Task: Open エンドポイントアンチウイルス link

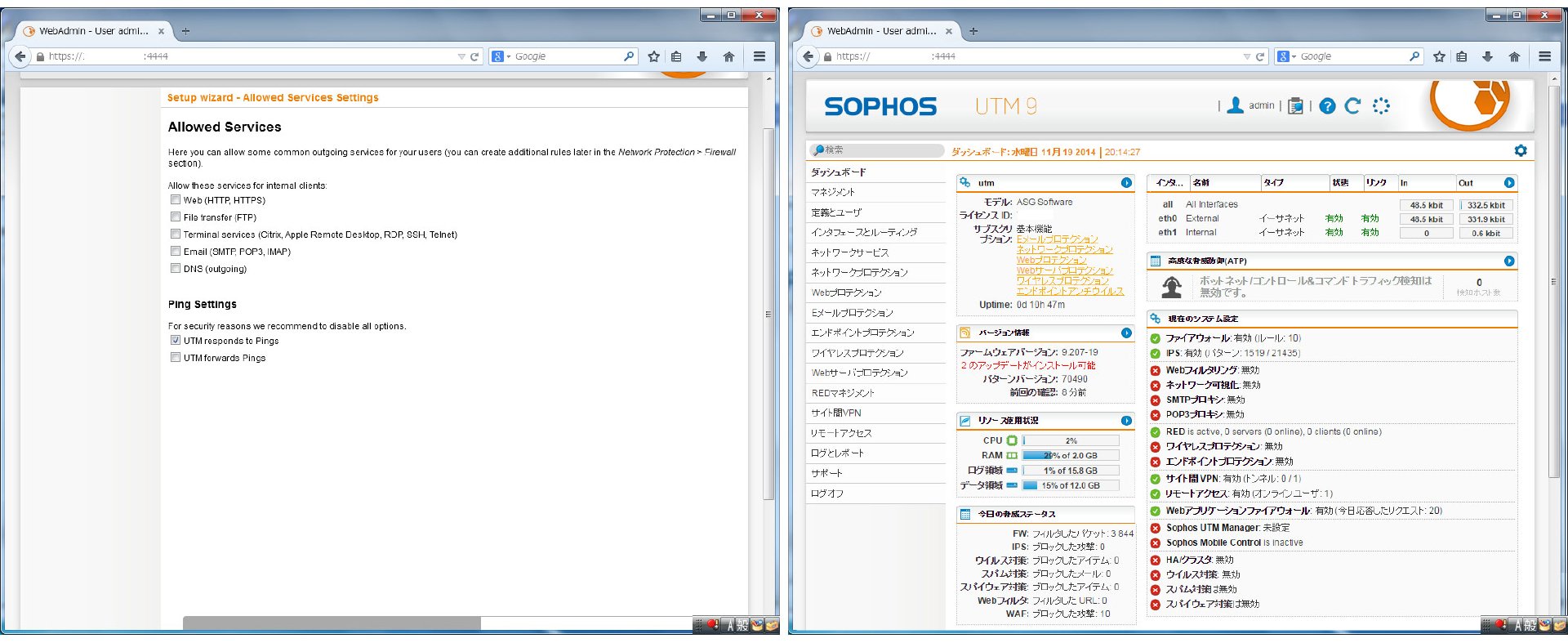Action: click(x=1070, y=291)
